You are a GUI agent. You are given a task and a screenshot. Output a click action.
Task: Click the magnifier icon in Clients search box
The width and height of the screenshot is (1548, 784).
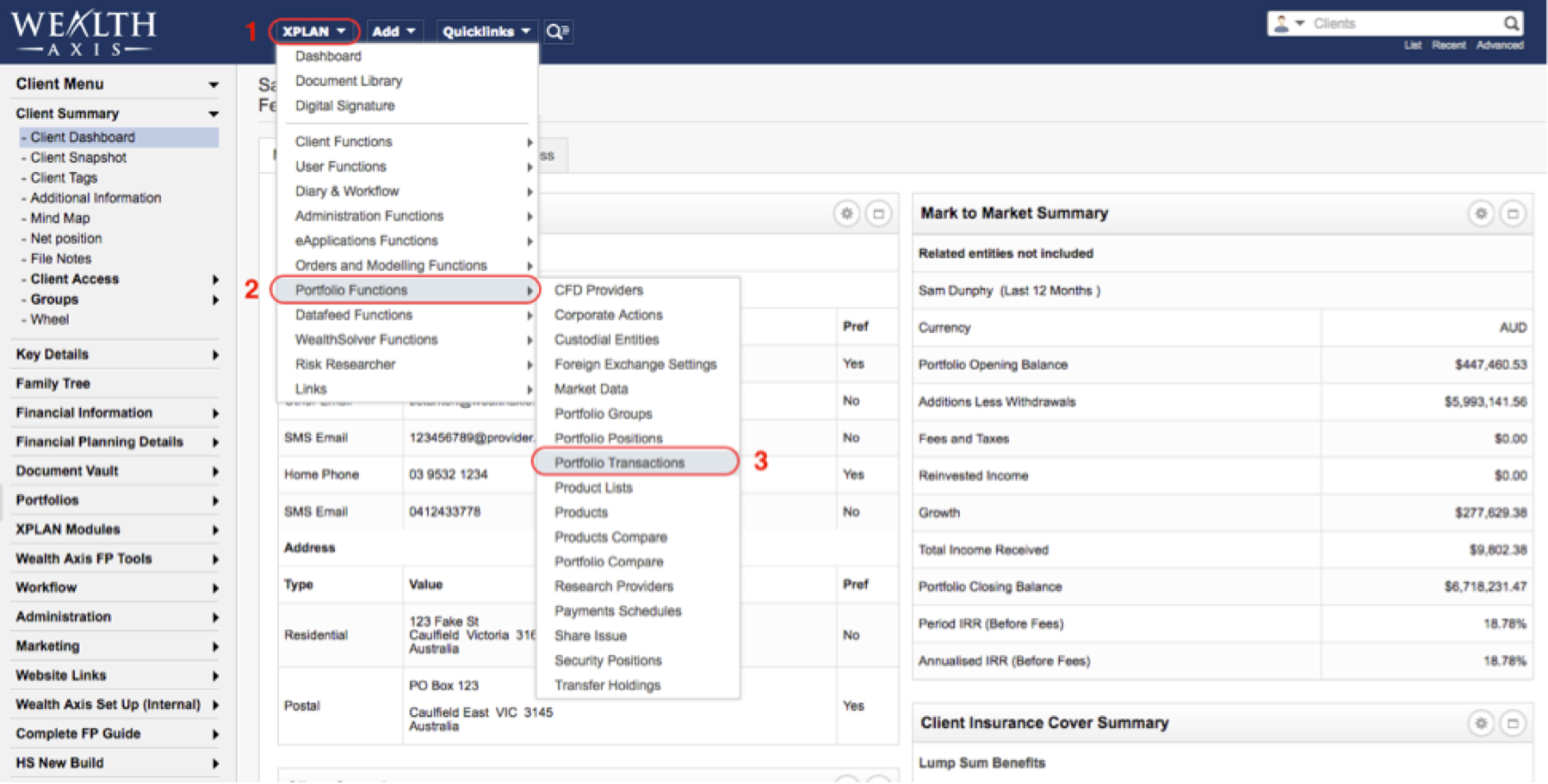point(1511,23)
